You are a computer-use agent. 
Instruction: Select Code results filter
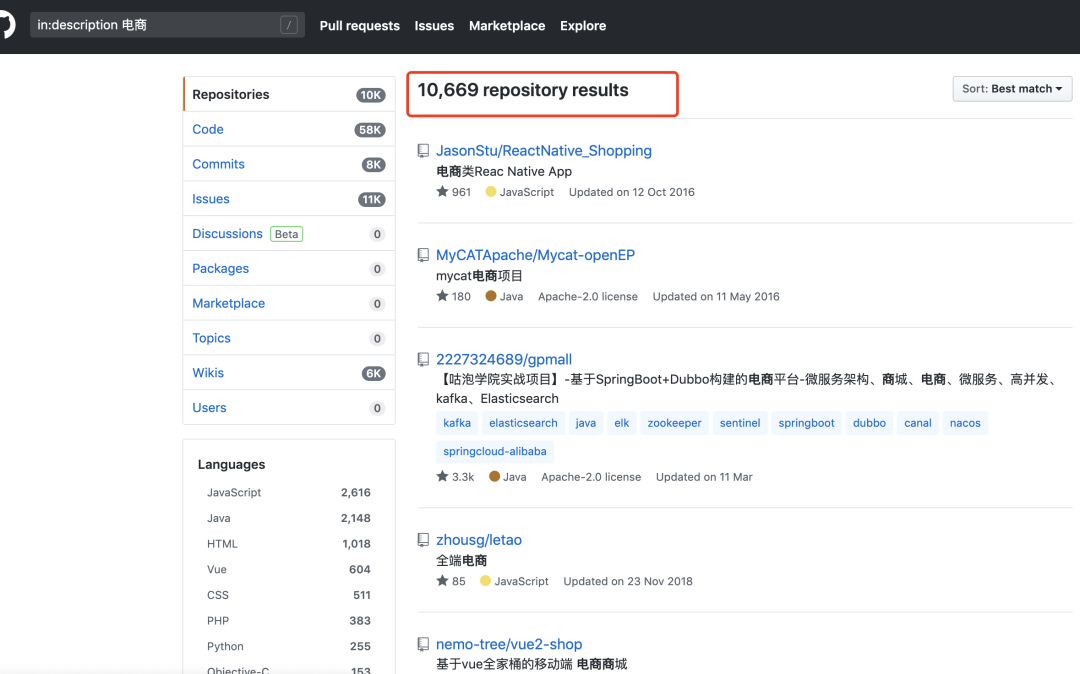(289, 129)
